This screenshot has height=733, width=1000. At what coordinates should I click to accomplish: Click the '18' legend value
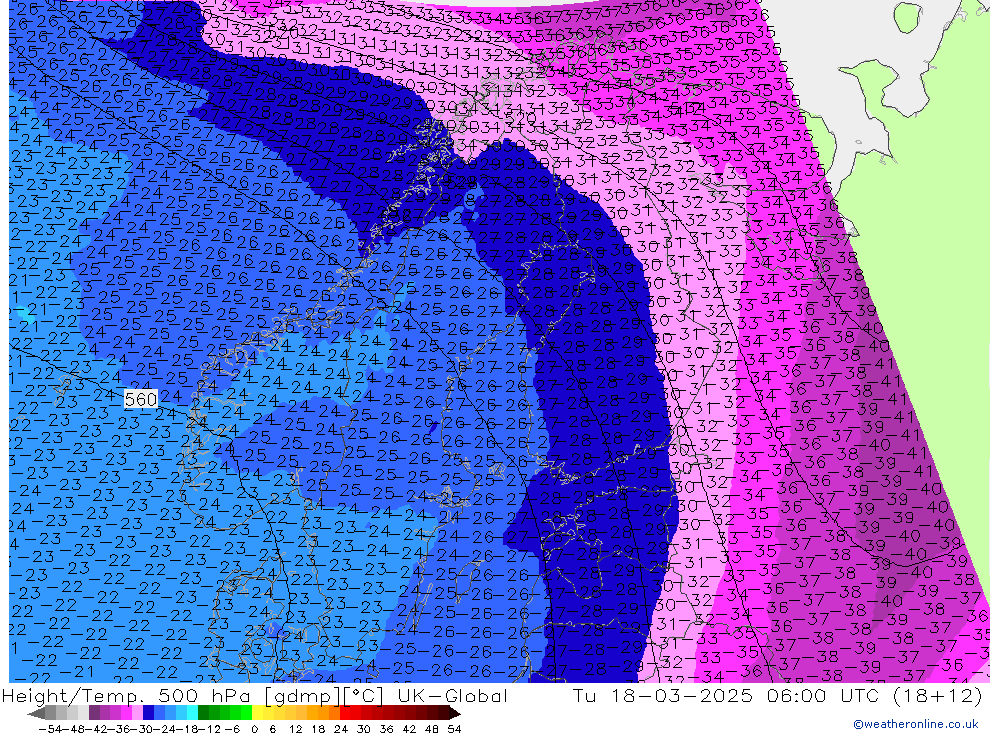318,729
